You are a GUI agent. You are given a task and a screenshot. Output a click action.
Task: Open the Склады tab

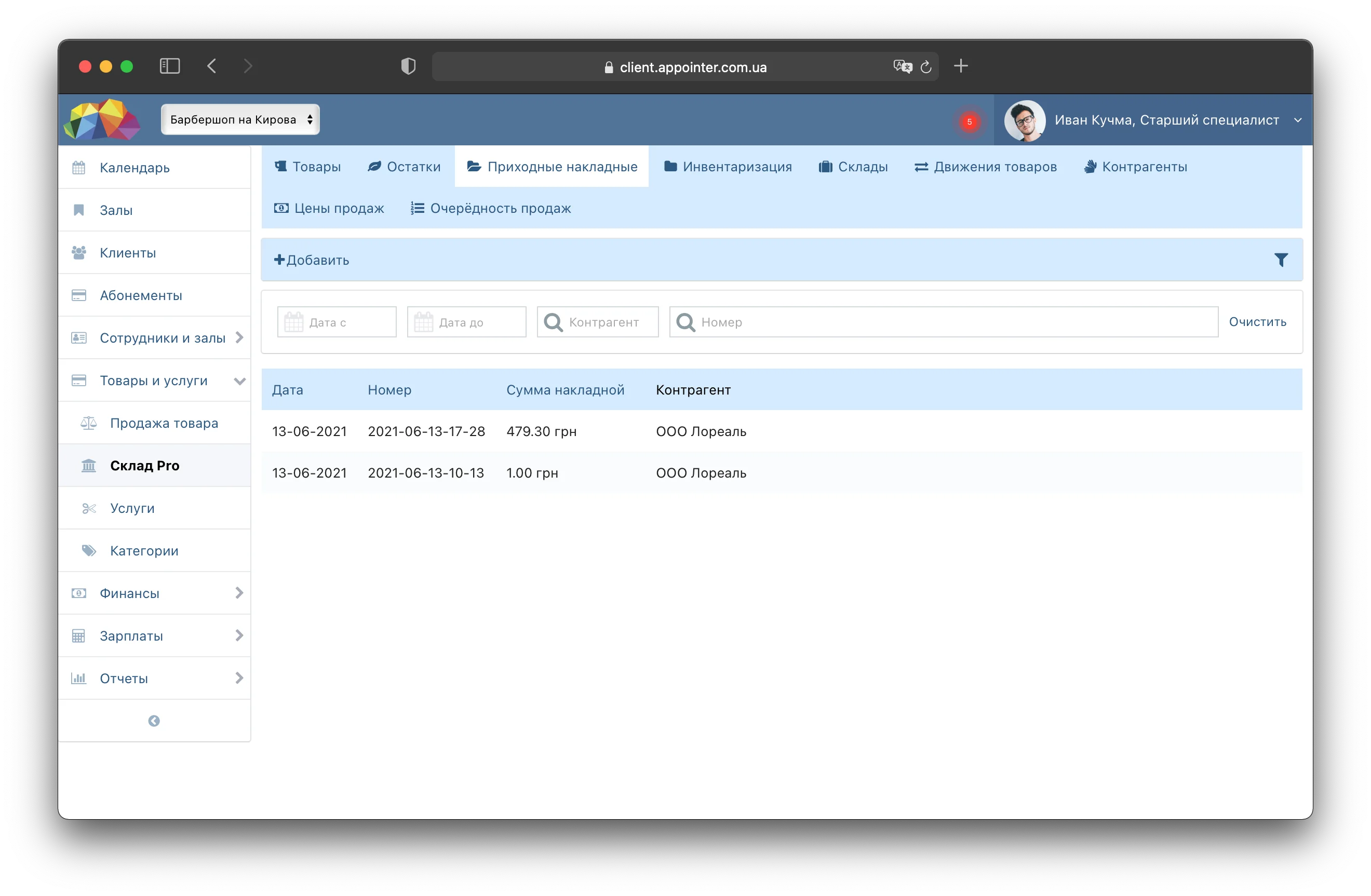click(x=853, y=167)
